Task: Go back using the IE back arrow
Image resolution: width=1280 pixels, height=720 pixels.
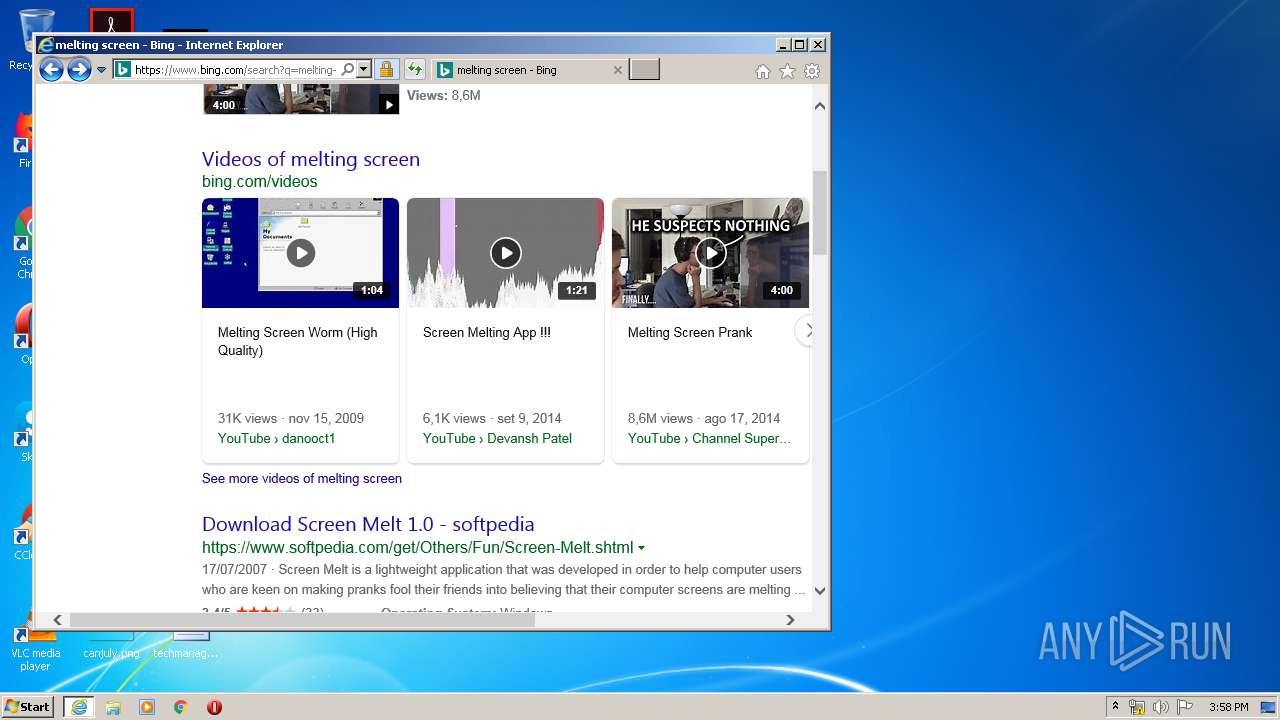Action: [x=51, y=70]
